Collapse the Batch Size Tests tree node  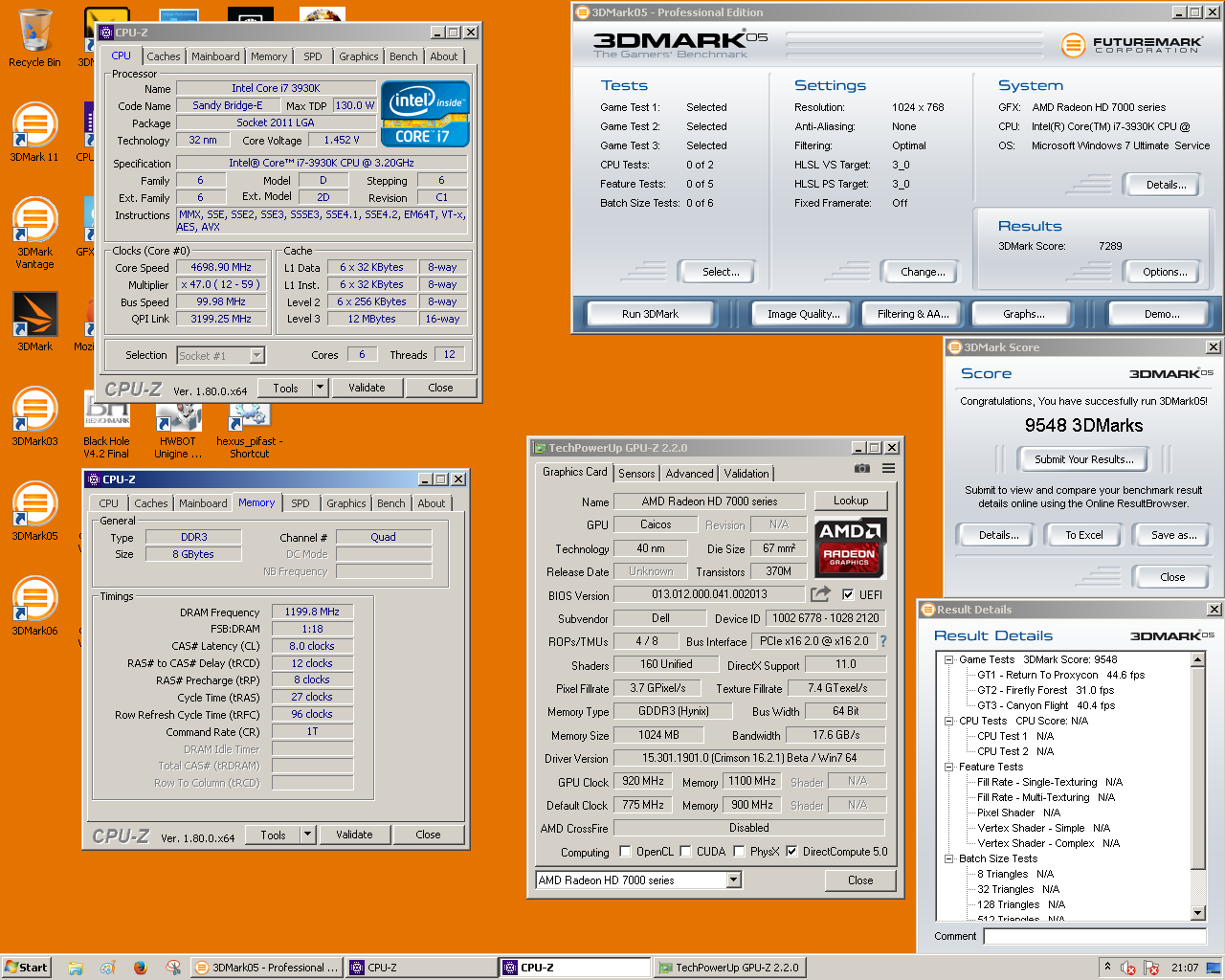[x=948, y=858]
